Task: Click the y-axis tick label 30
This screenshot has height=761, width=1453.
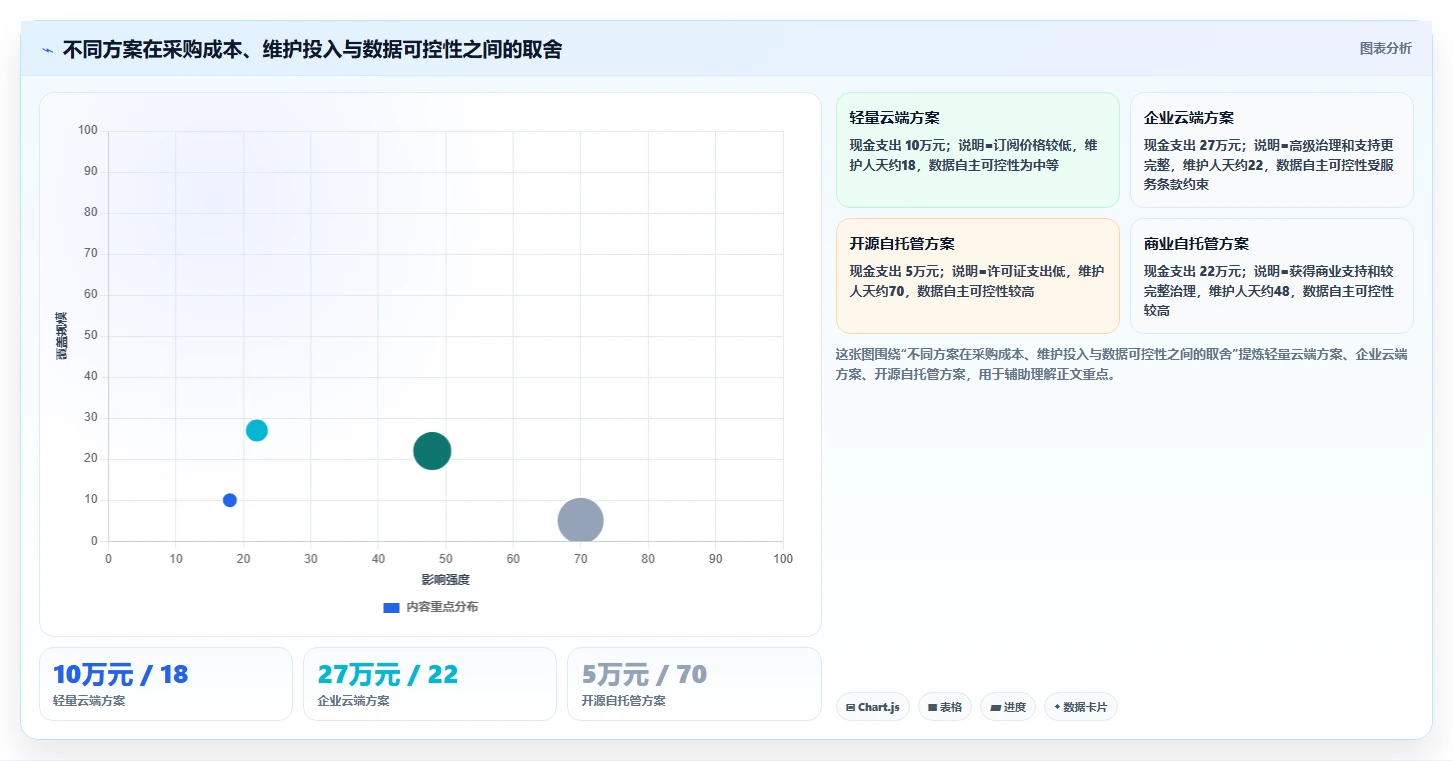Action: 91,418
